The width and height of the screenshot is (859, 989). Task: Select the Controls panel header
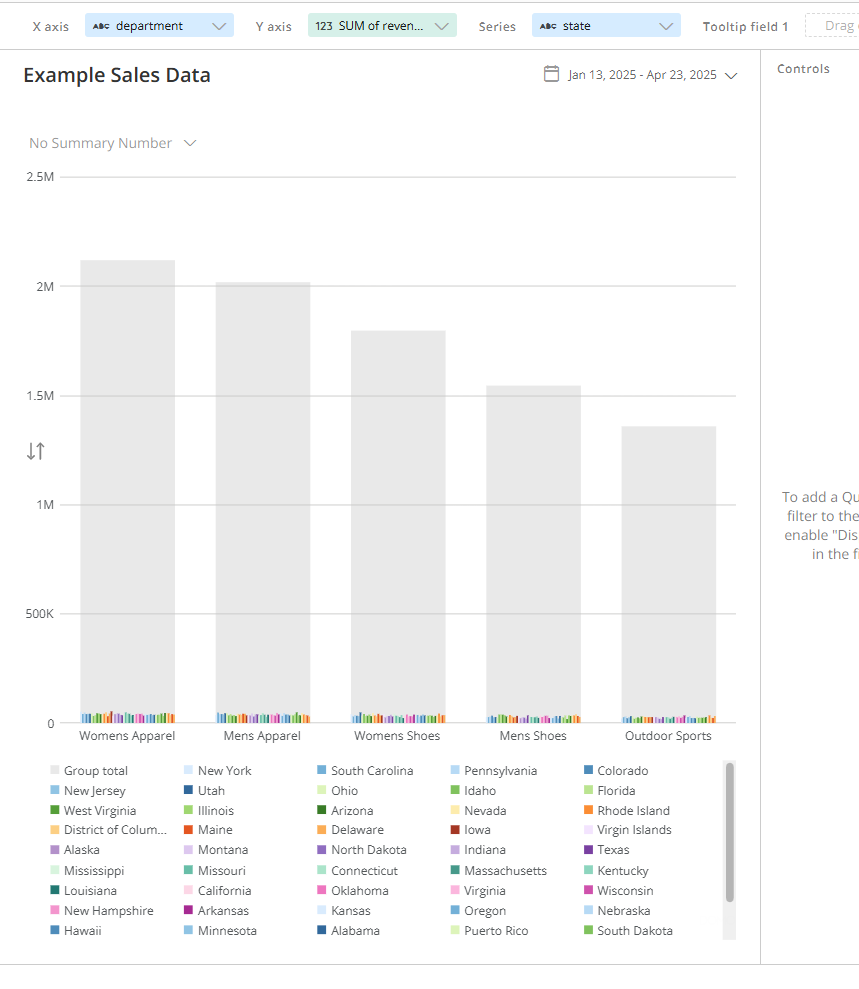[x=803, y=69]
